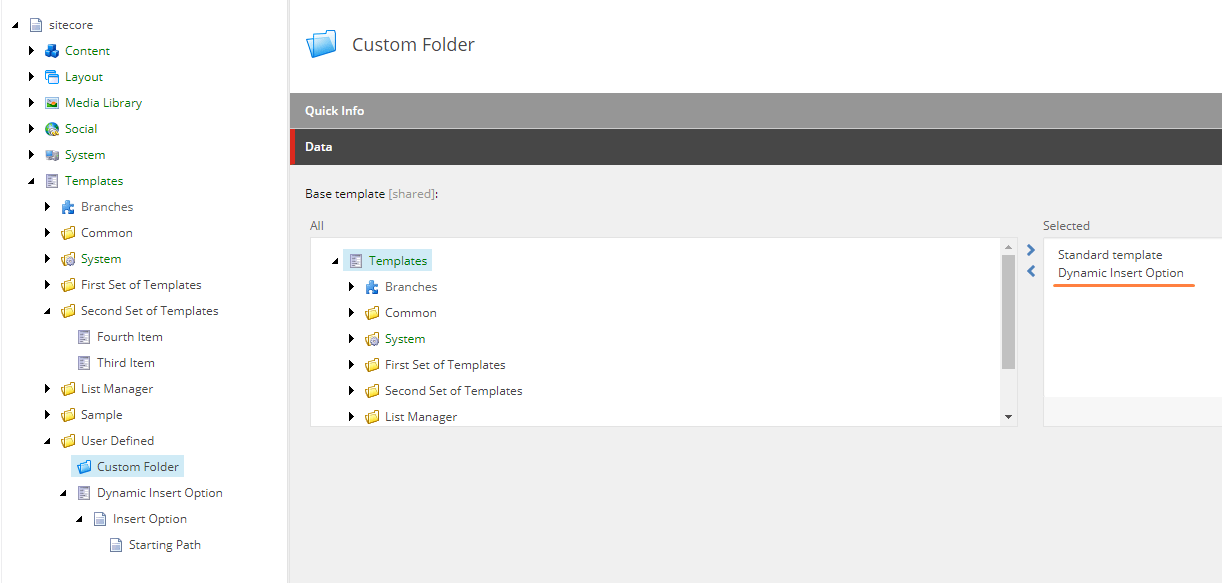Viewport: 1222px width, 583px height.
Task: Select the Data section header
Action: (x=318, y=145)
